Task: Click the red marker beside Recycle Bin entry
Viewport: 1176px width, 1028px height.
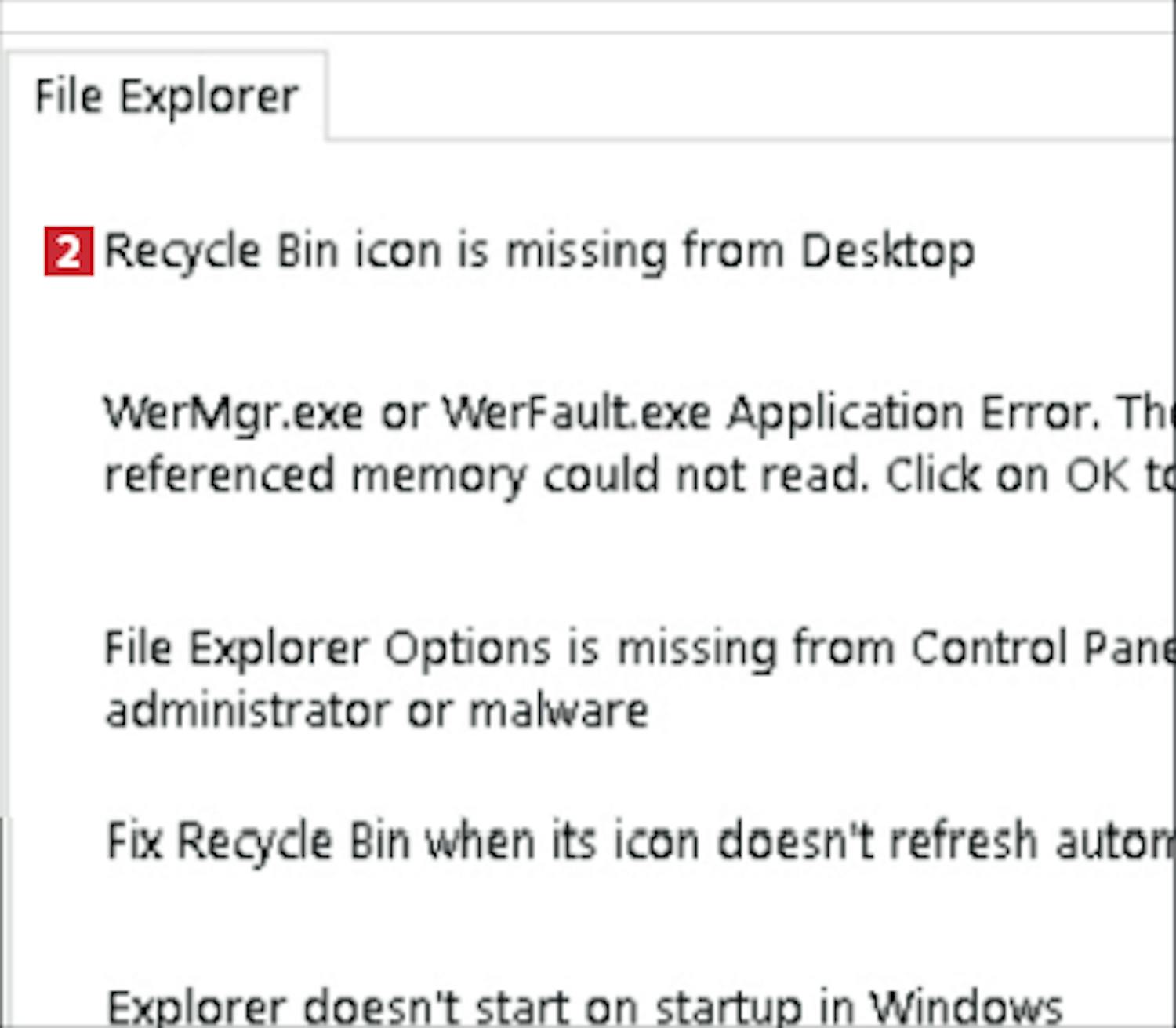Action: [x=69, y=252]
